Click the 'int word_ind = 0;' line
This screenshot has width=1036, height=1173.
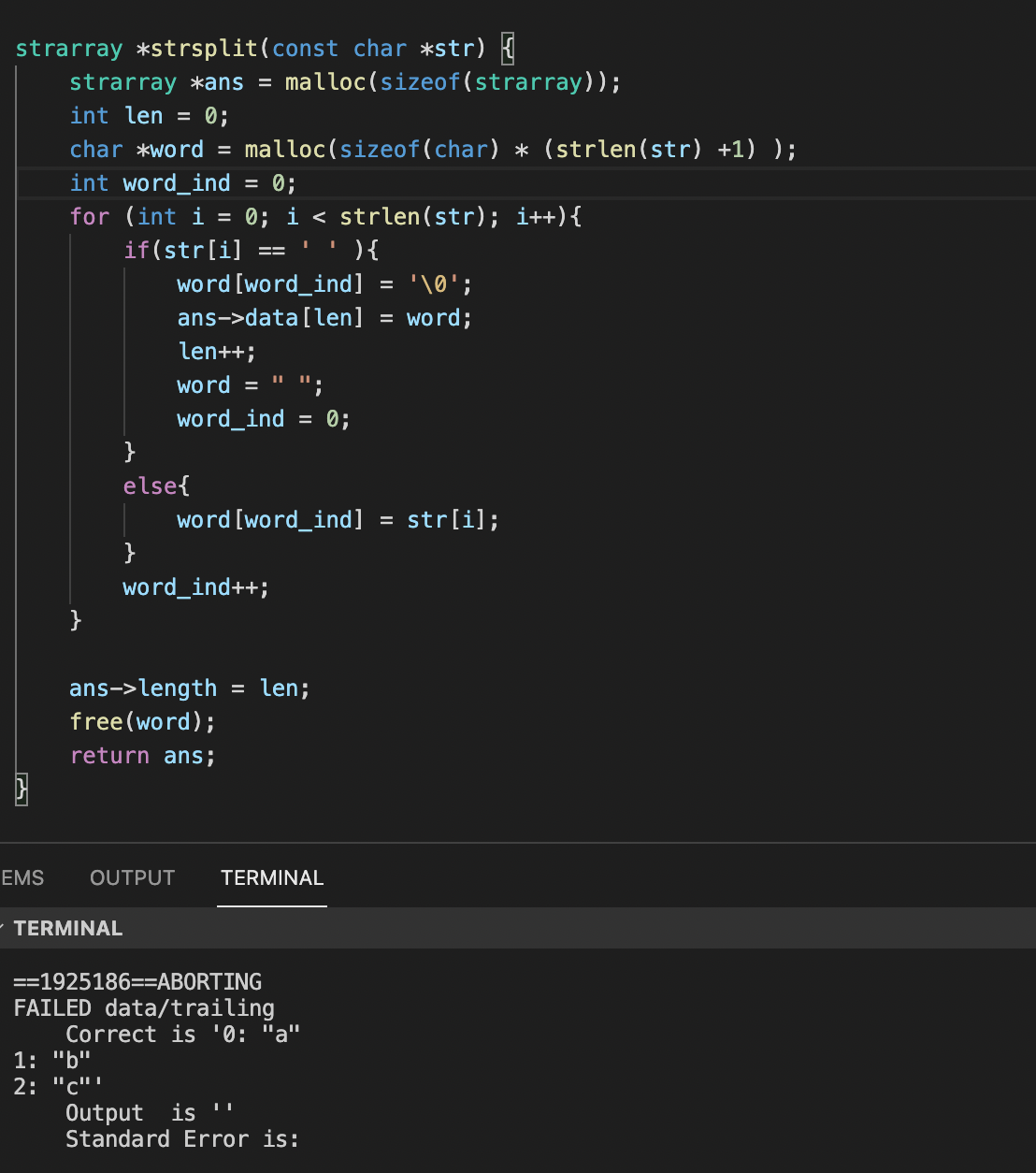pyautogui.click(x=182, y=183)
